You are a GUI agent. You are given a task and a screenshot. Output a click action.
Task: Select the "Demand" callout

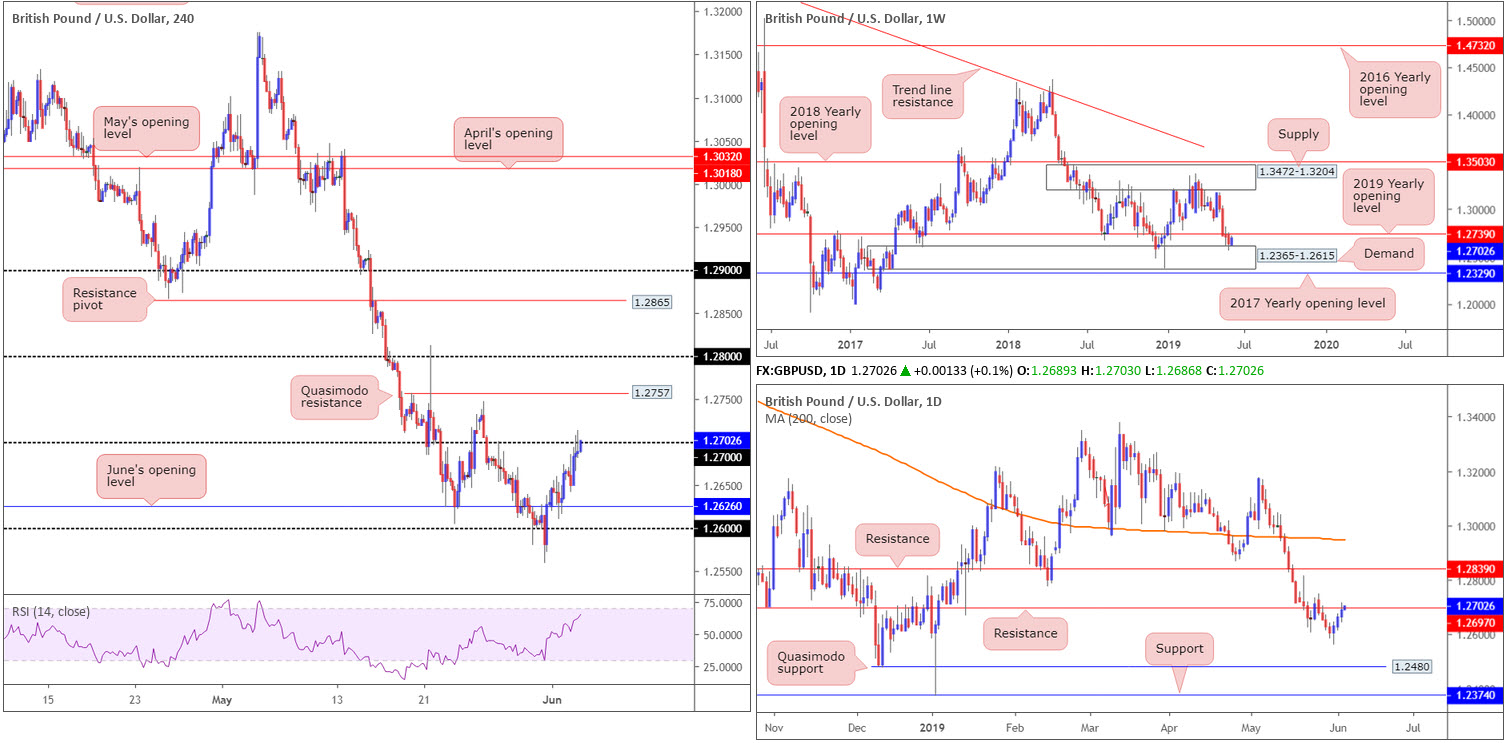tap(1388, 253)
